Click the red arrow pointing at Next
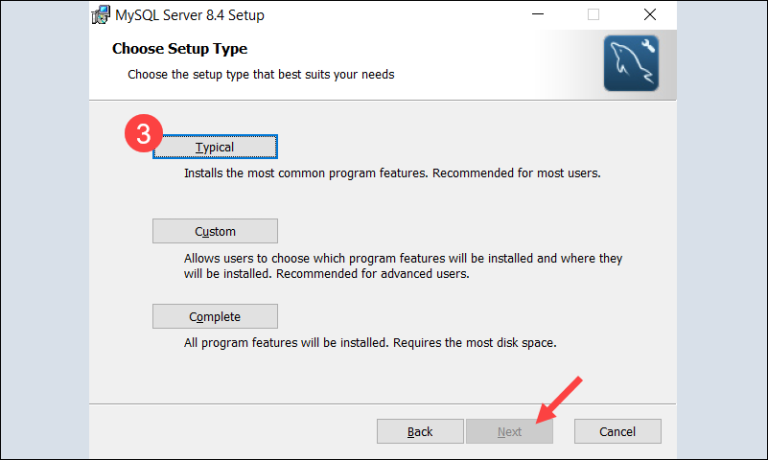The width and height of the screenshot is (768, 460). [x=561, y=399]
